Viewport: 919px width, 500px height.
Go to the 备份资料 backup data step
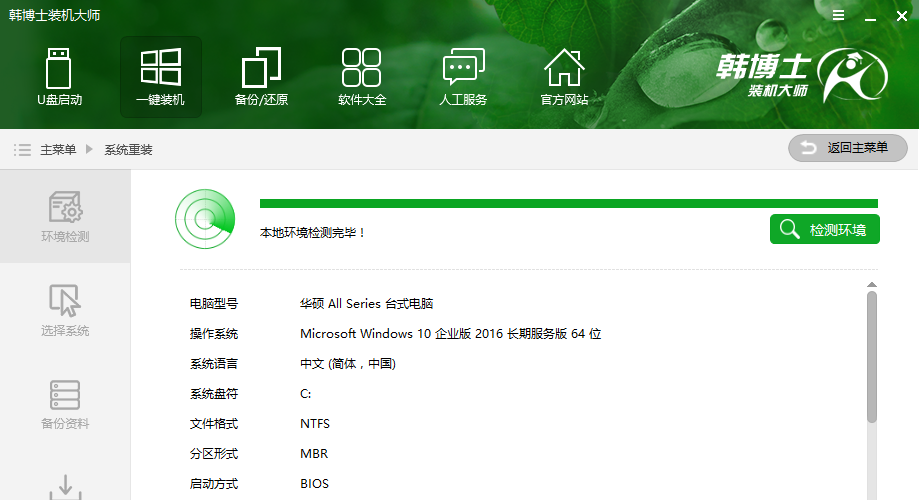pos(65,404)
